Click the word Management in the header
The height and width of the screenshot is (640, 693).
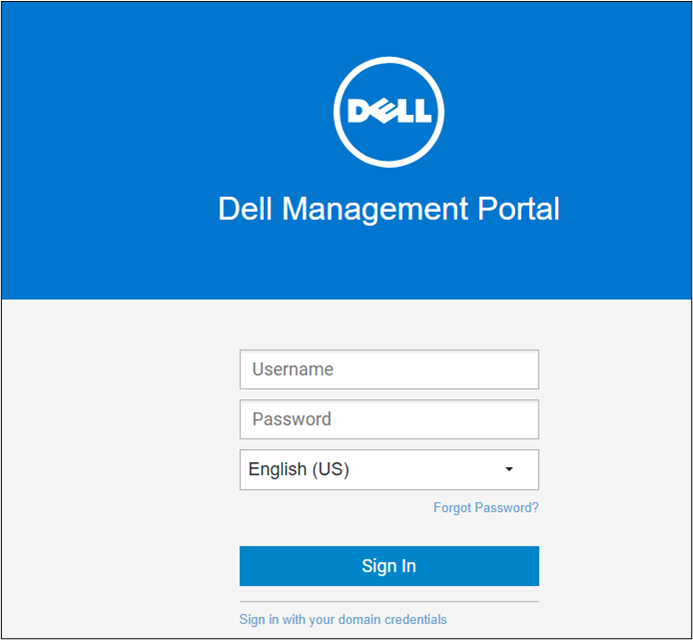[375, 209]
